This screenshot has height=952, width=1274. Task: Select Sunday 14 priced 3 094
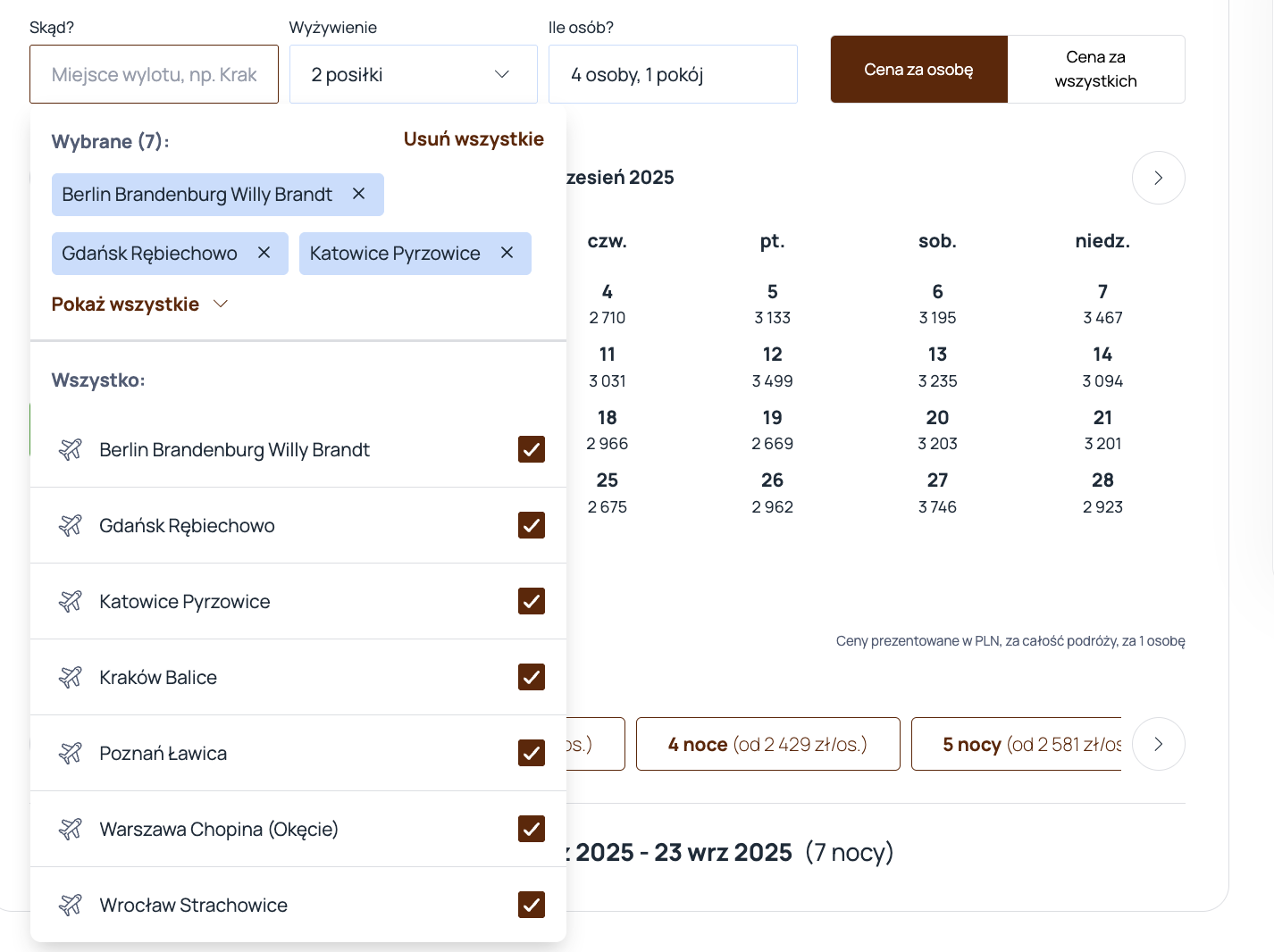point(1103,367)
